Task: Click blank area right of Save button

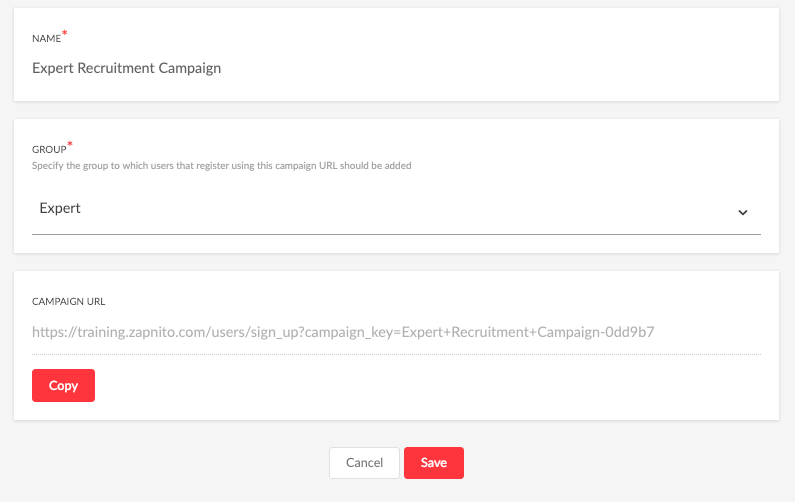Action: [600, 463]
